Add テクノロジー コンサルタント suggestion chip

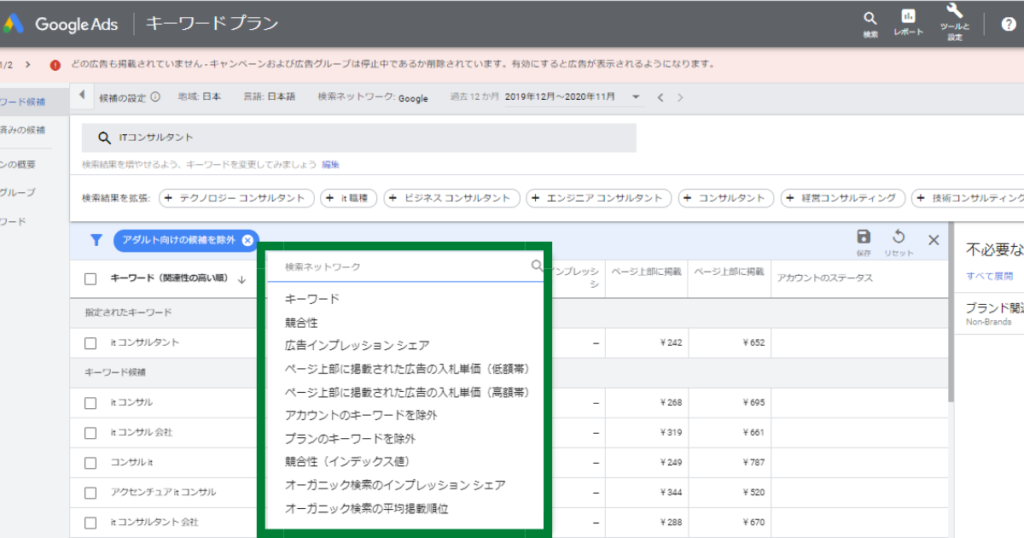pos(236,198)
